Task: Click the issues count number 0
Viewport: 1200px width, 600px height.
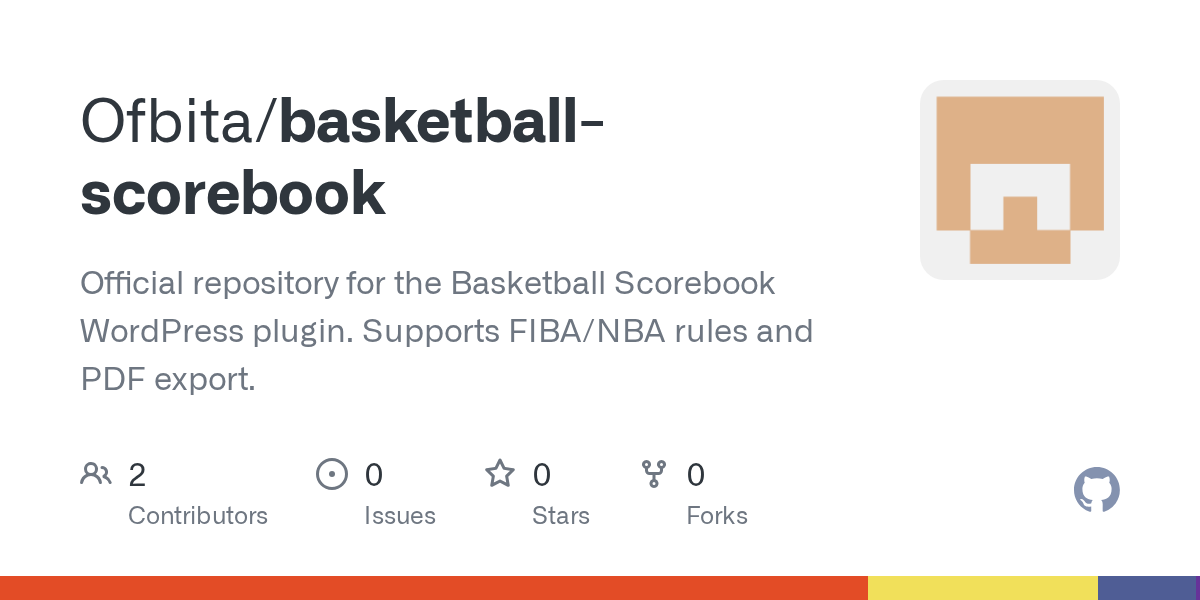Action: point(373,475)
